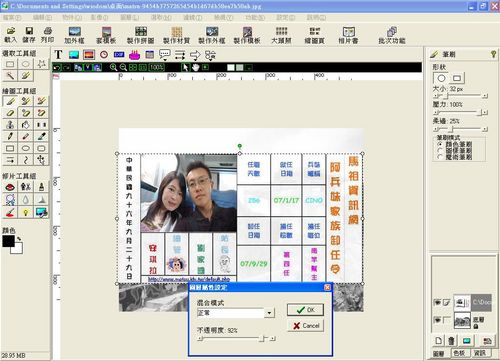The width and height of the screenshot is (500, 361).
Task: Click the 載入 open-folder toolbar icon
Action: [11, 35]
